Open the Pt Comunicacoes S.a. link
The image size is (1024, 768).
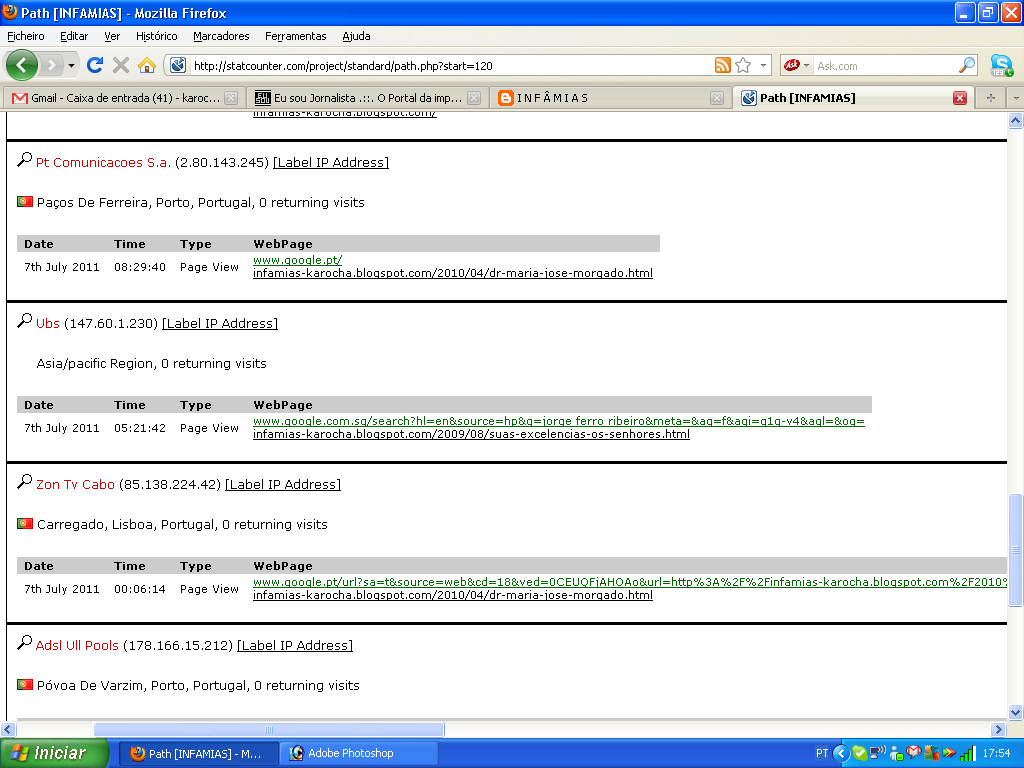pos(103,163)
